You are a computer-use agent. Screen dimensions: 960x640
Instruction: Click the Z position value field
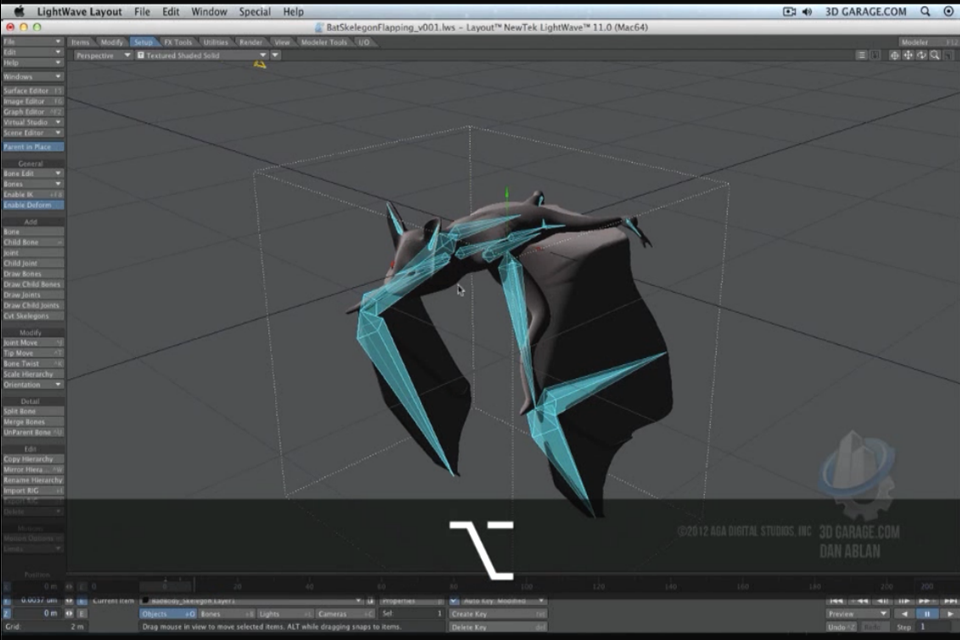36,613
